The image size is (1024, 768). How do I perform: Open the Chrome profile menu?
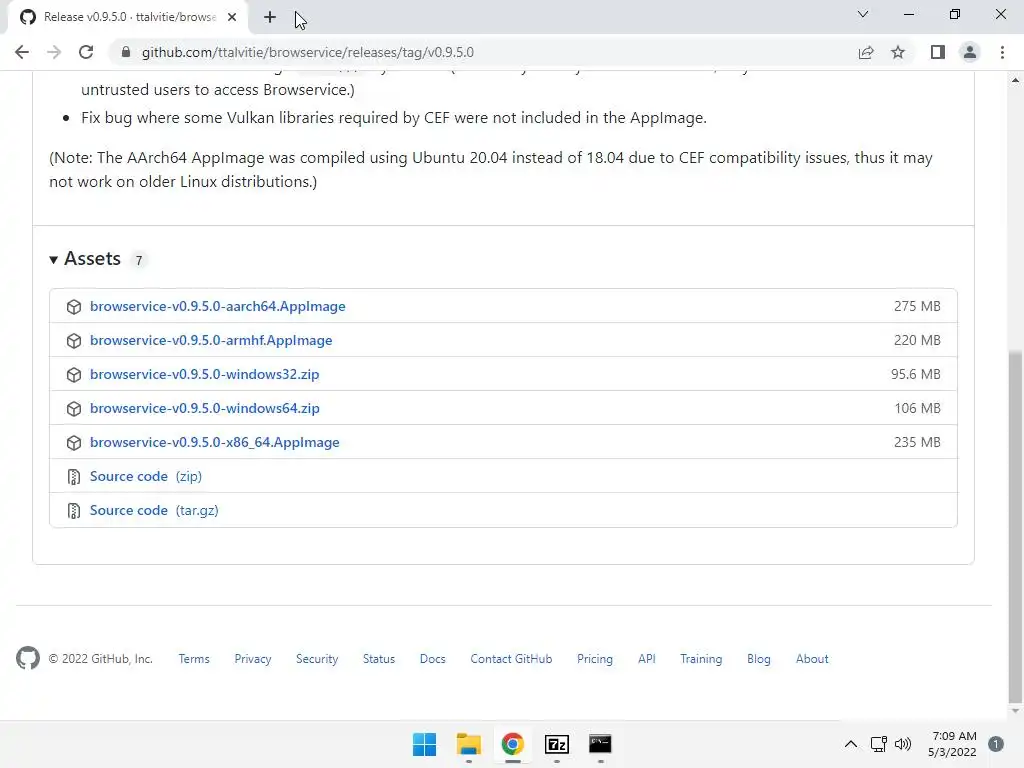[x=970, y=52]
